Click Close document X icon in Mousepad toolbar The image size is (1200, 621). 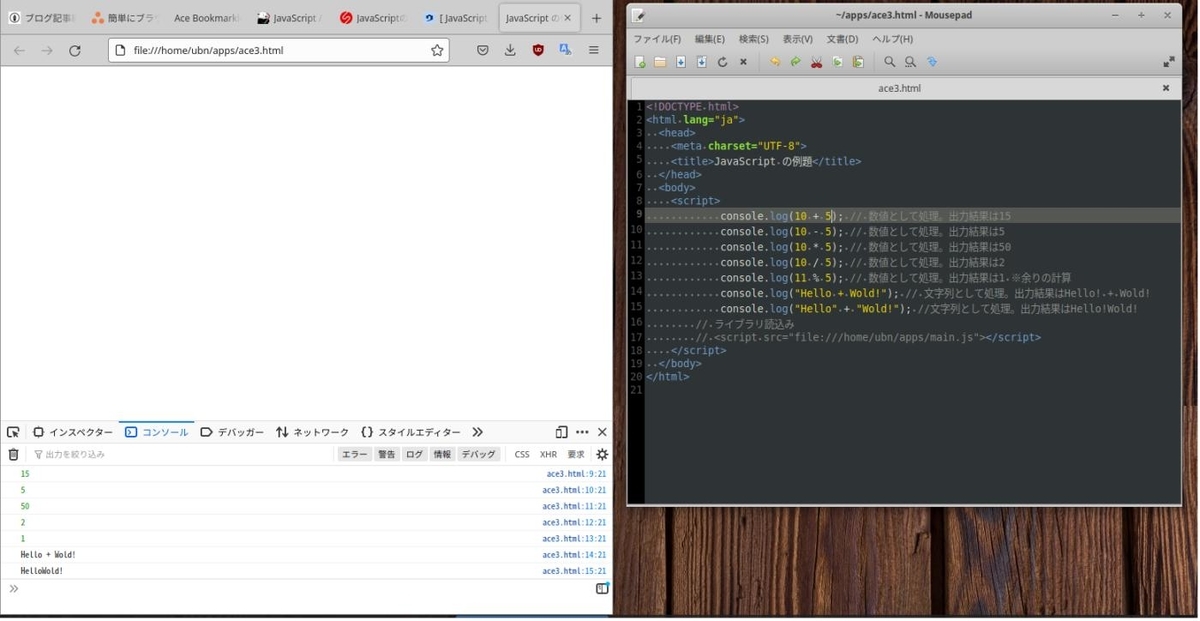click(743, 62)
